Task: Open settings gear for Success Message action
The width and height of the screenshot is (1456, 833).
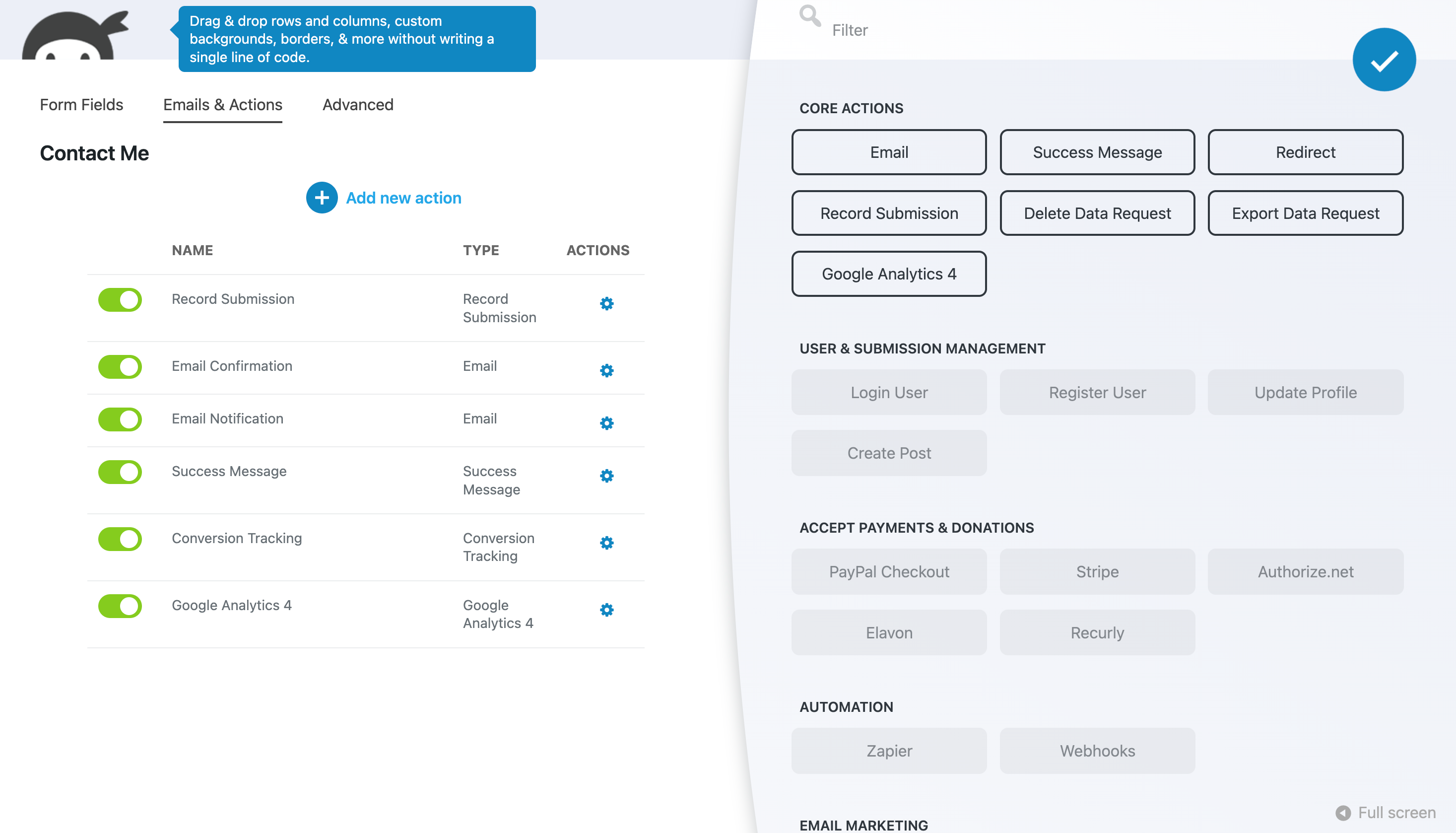Action: coord(607,476)
